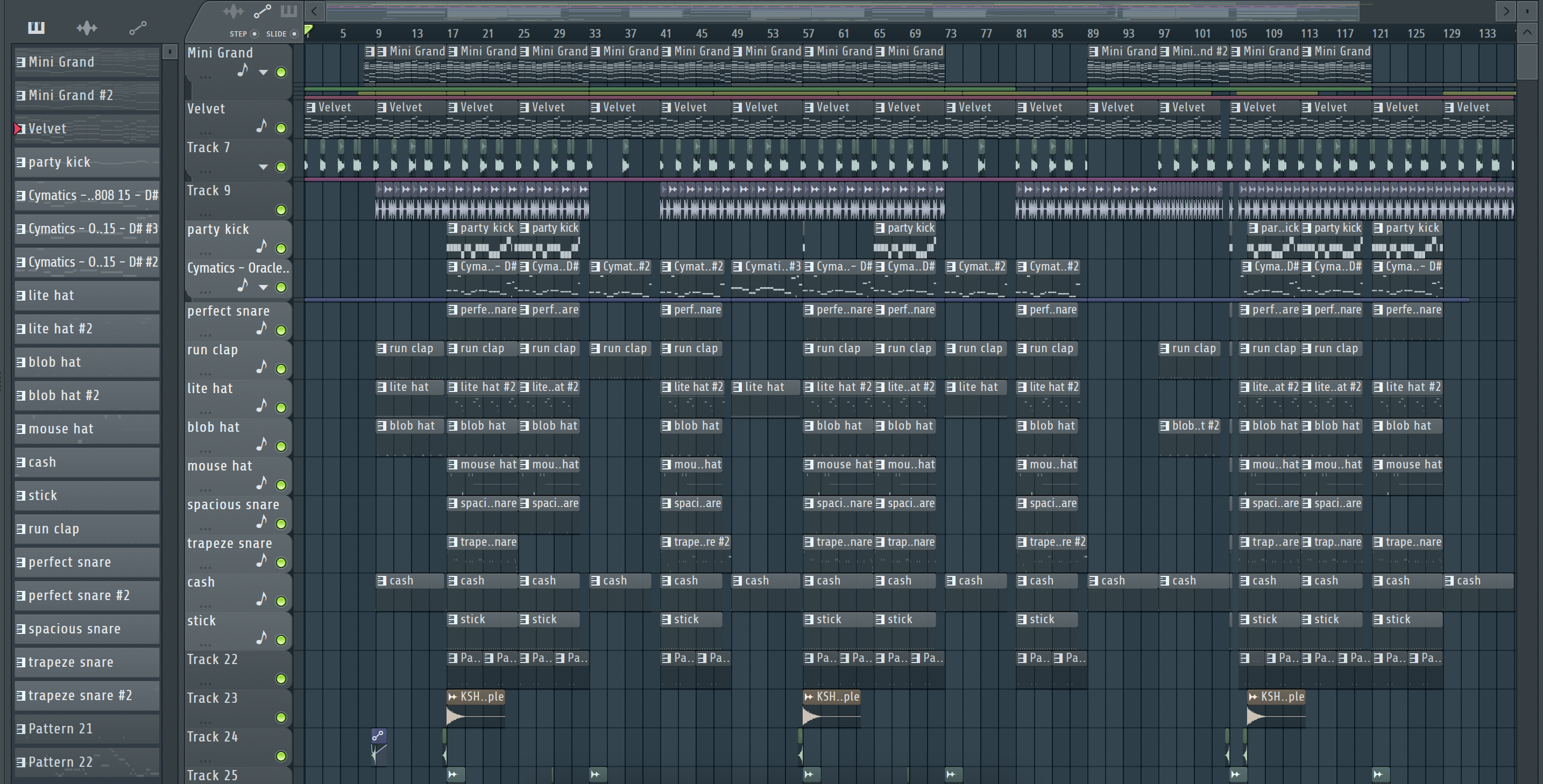This screenshot has height=784, width=1543.
Task: Click the note icon on the Velvet track
Action: click(261, 126)
